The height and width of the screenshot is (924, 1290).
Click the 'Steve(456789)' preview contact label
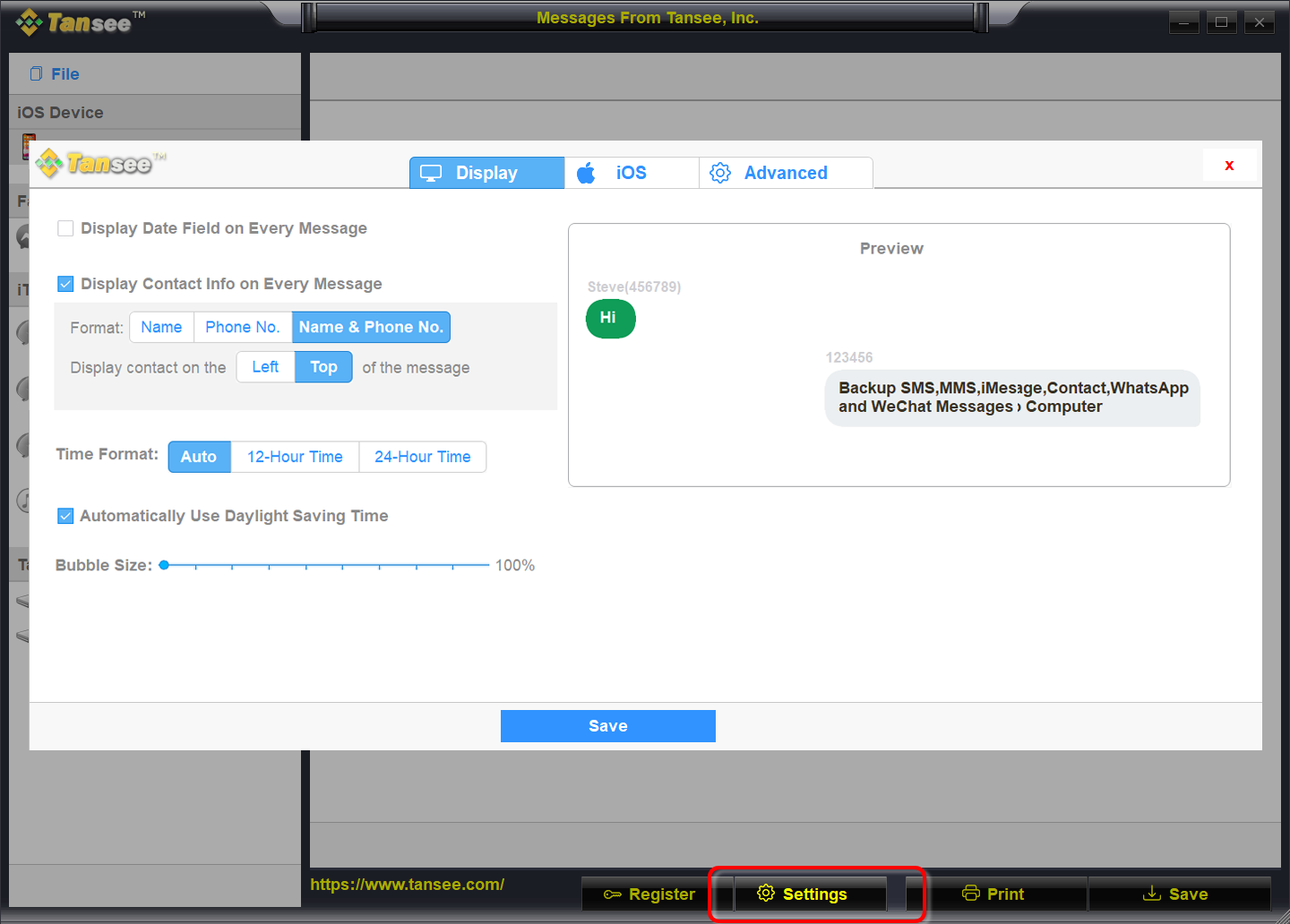[x=634, y=287]
